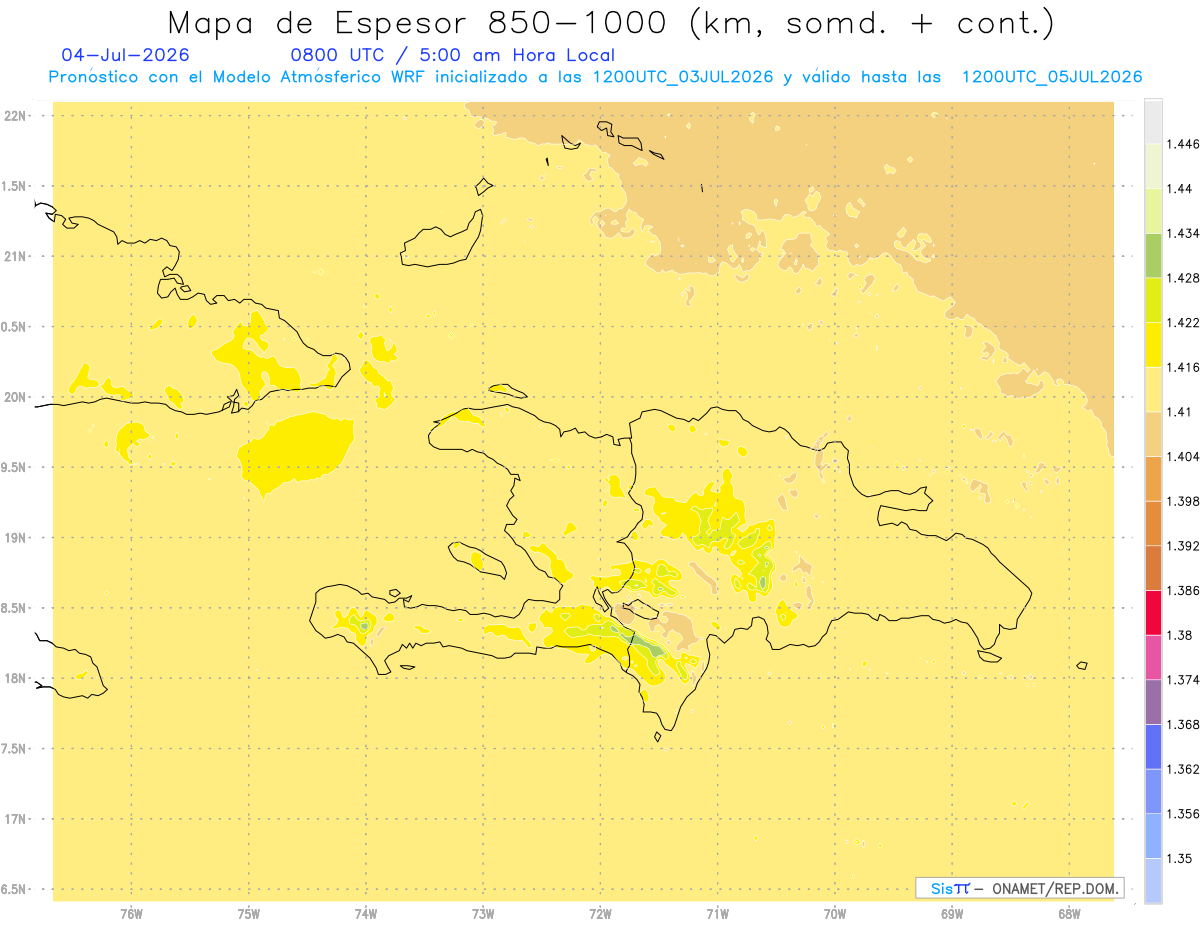Select the date label '04-Jul-2026'
This screenshot has height=927, width=1200.
(x=125, y=55)
